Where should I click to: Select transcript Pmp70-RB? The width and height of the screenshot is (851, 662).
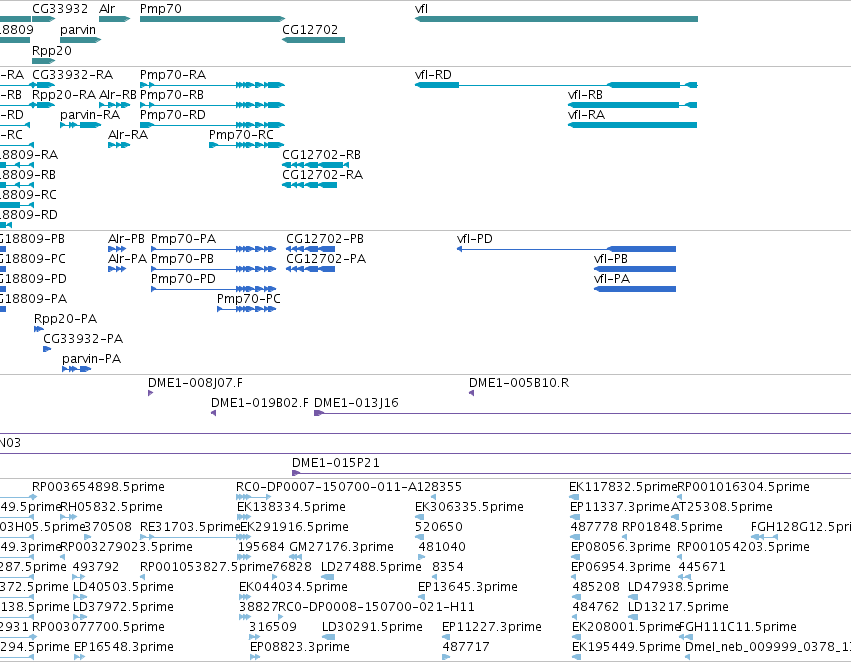212,105
